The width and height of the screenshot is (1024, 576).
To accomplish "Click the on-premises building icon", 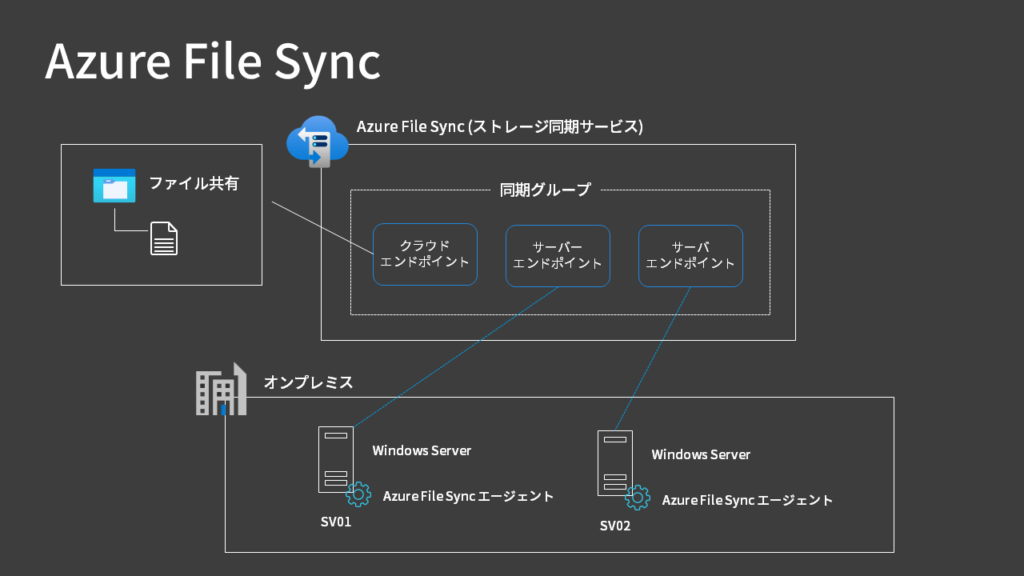I will coord(221,391).
